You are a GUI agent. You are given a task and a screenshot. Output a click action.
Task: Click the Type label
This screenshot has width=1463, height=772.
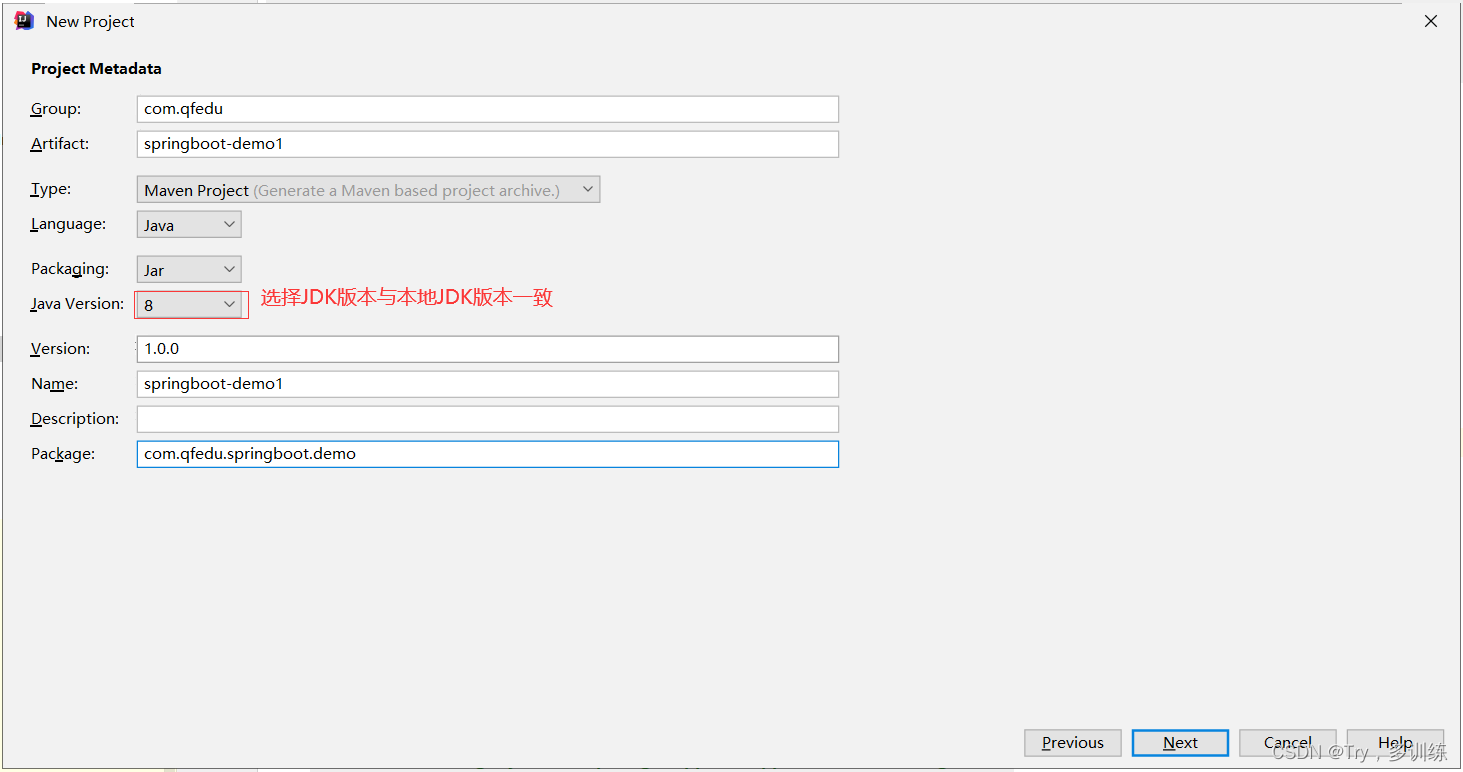(x=51, y=189)
